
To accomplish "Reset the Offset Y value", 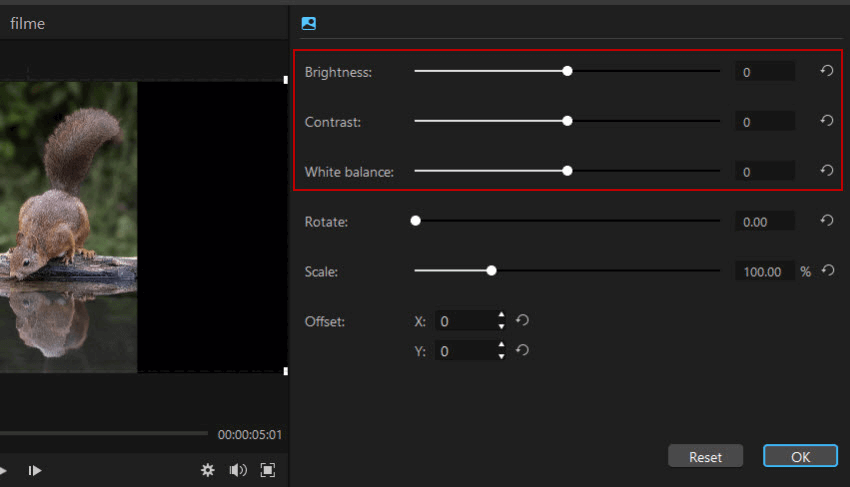I will [x=522, y=351].
